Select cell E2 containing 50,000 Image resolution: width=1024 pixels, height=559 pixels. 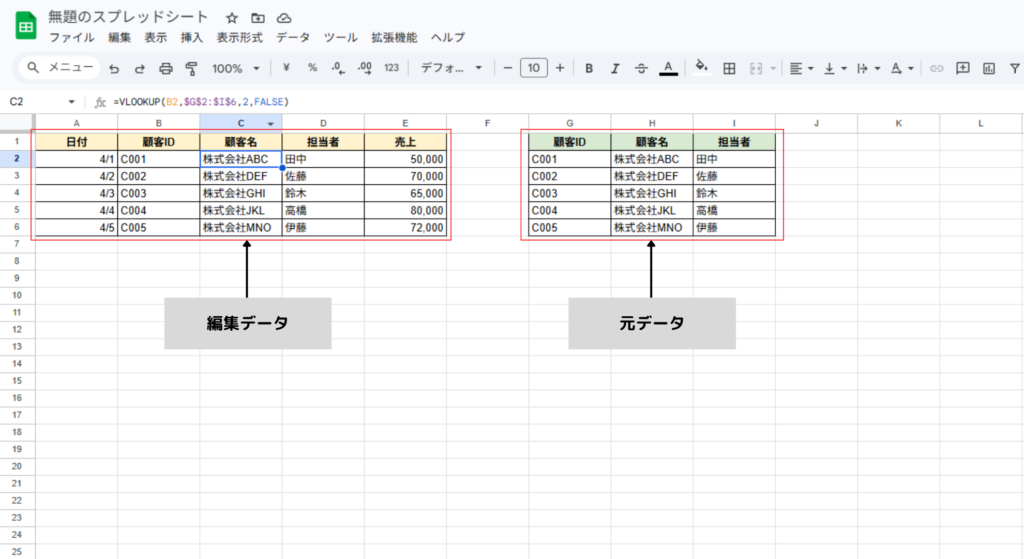405,159
